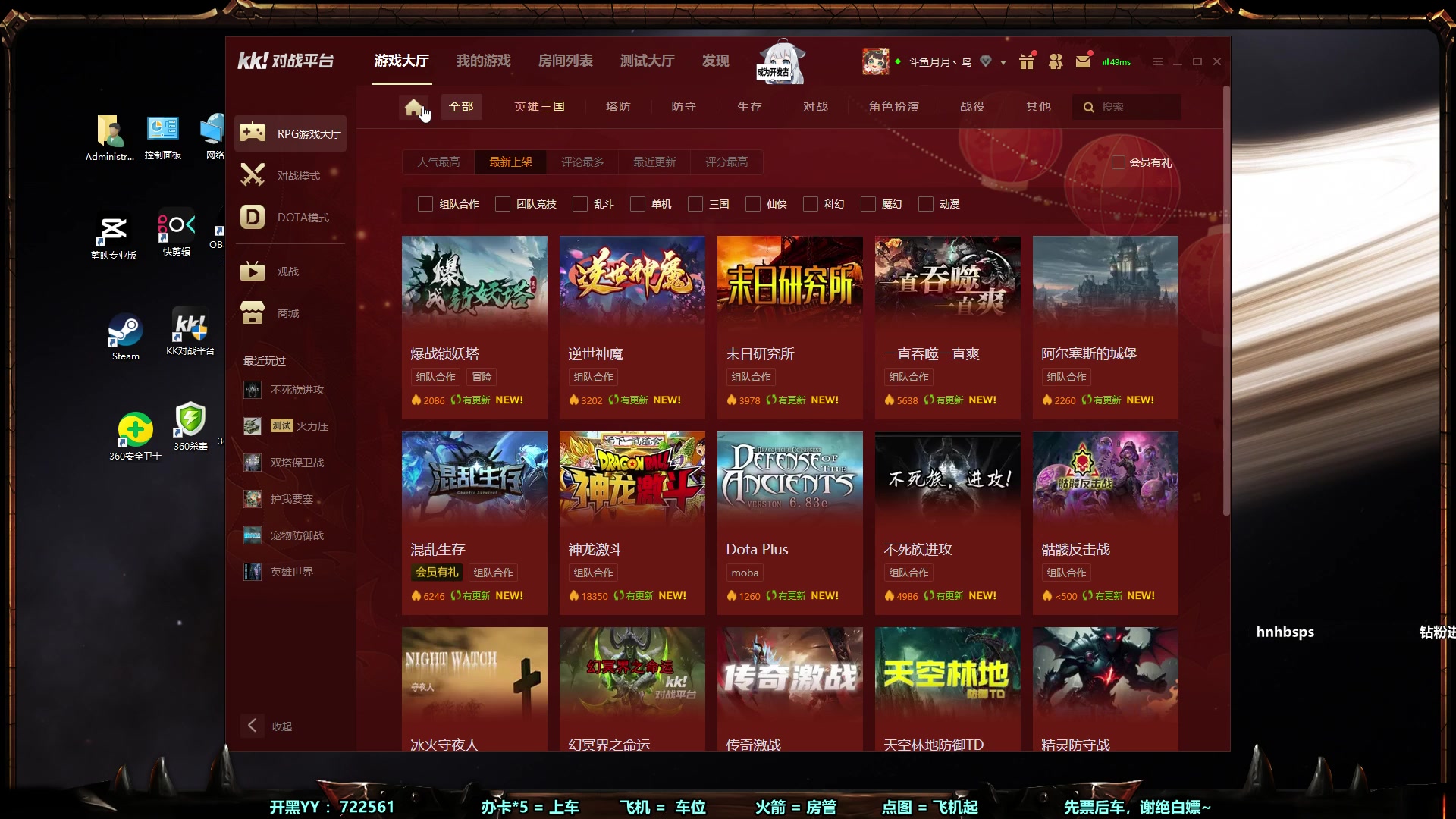Enable the 会员有礼 checkbox
Image resolution: width=1456 pixels, height=819 pixels.
(1118, 162)
